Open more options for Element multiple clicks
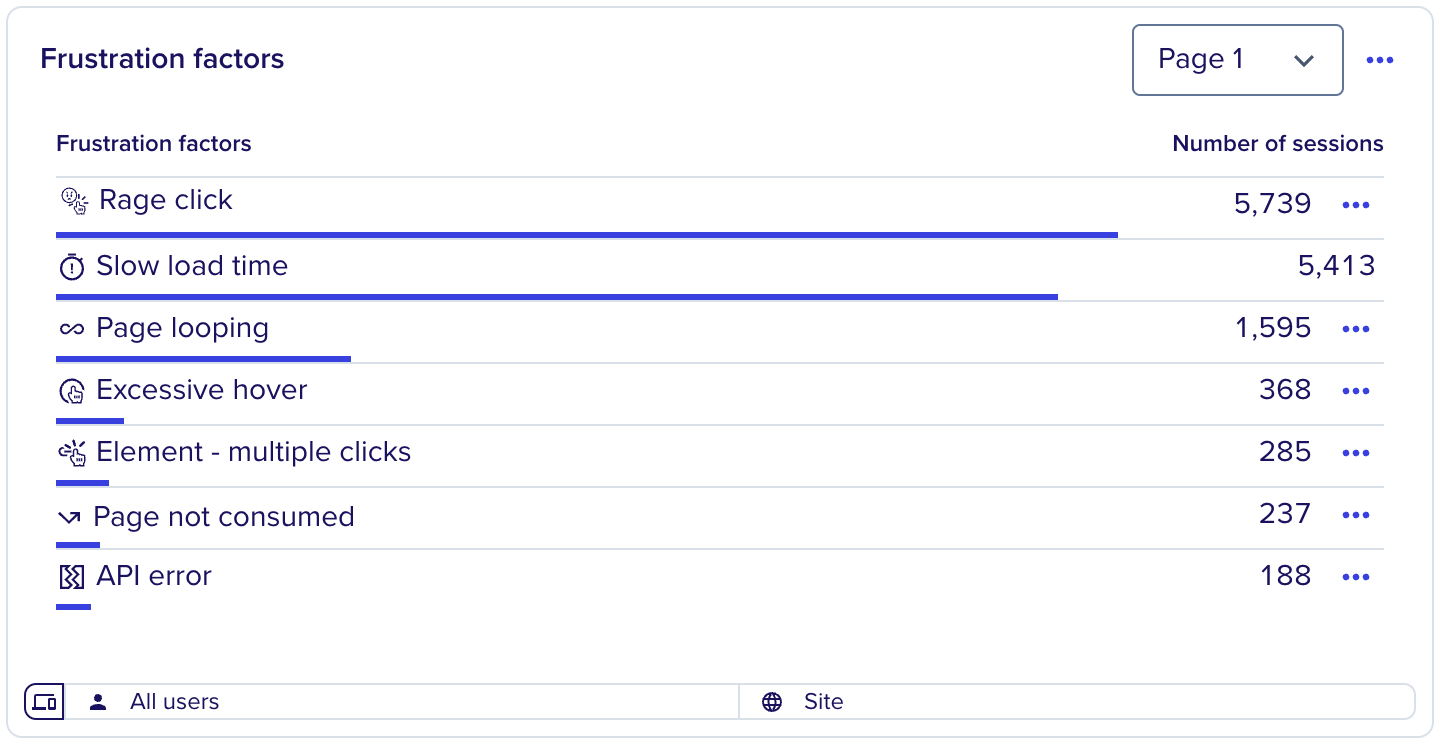The height and width of the screenshot is (744, 1440). [1355, 453]
